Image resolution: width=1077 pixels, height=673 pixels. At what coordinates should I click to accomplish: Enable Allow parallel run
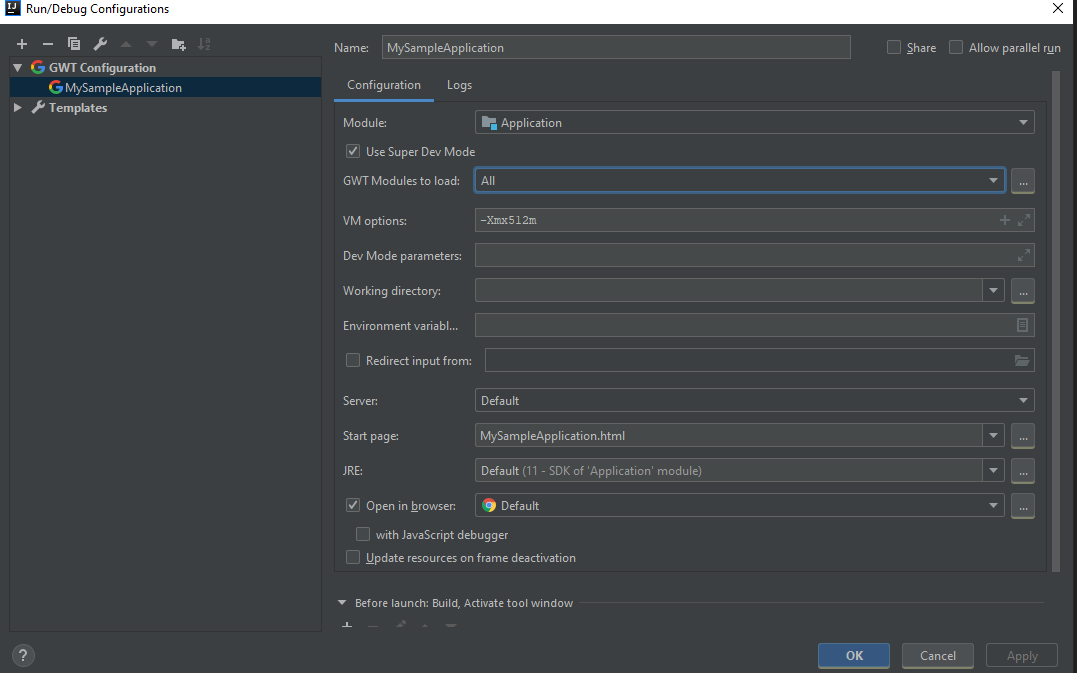pos(955,47)
